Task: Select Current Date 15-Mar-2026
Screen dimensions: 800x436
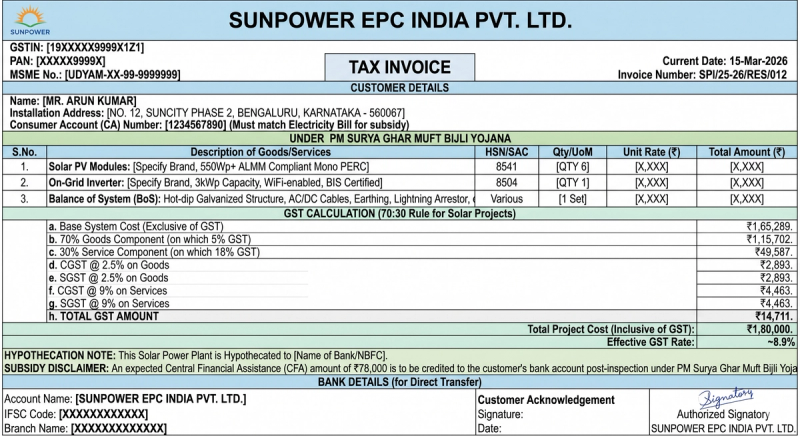Action: pyautogui.click(x=725, y=61)
